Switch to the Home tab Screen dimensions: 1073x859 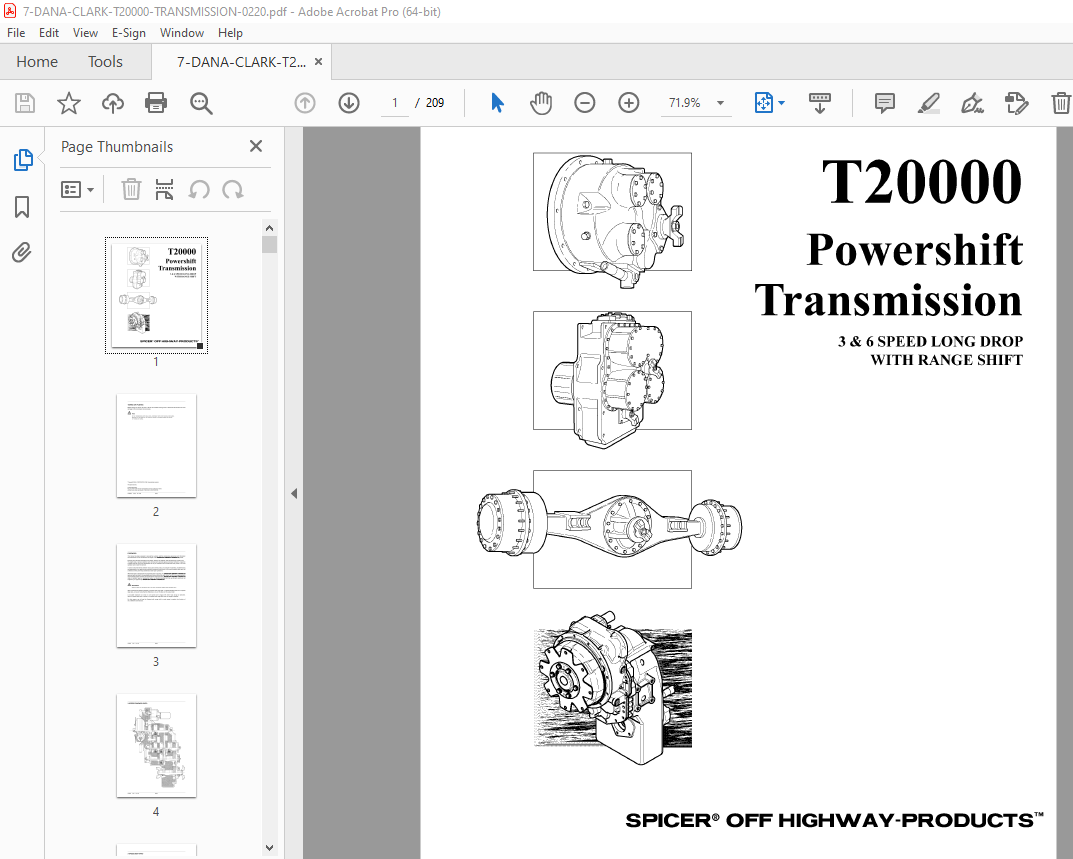37,62
